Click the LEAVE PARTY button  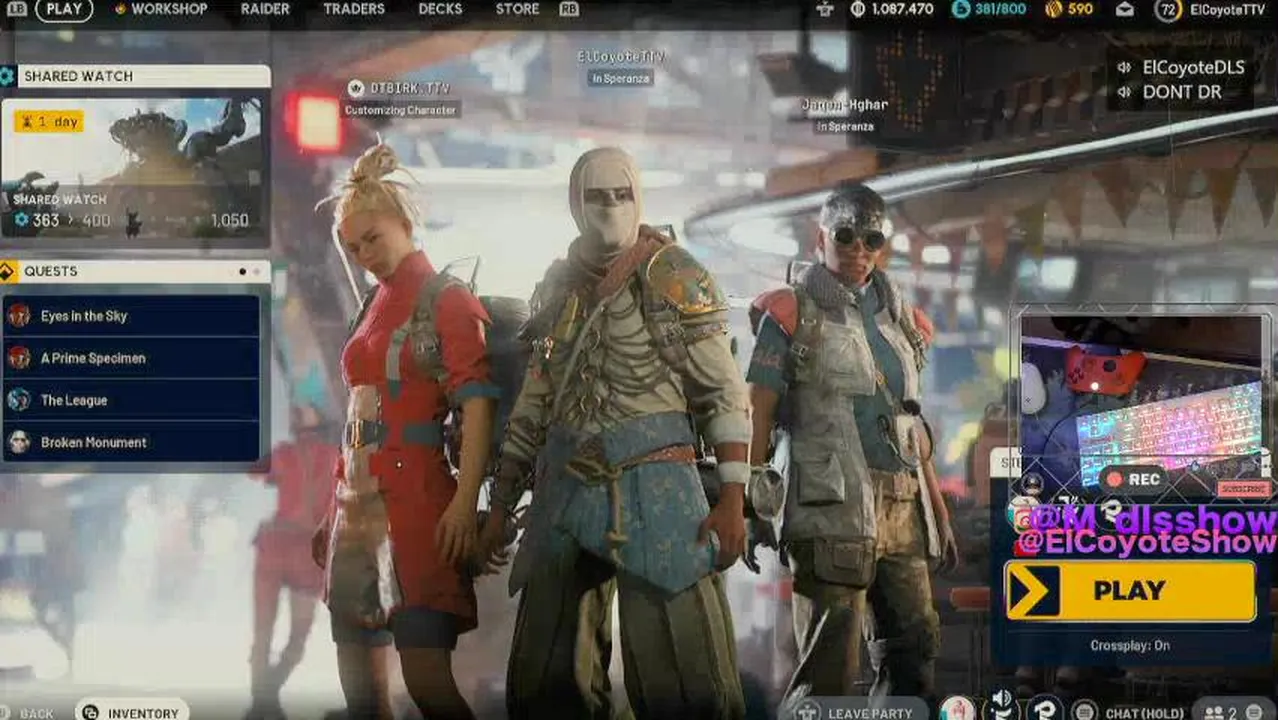(x=860, y=711)
